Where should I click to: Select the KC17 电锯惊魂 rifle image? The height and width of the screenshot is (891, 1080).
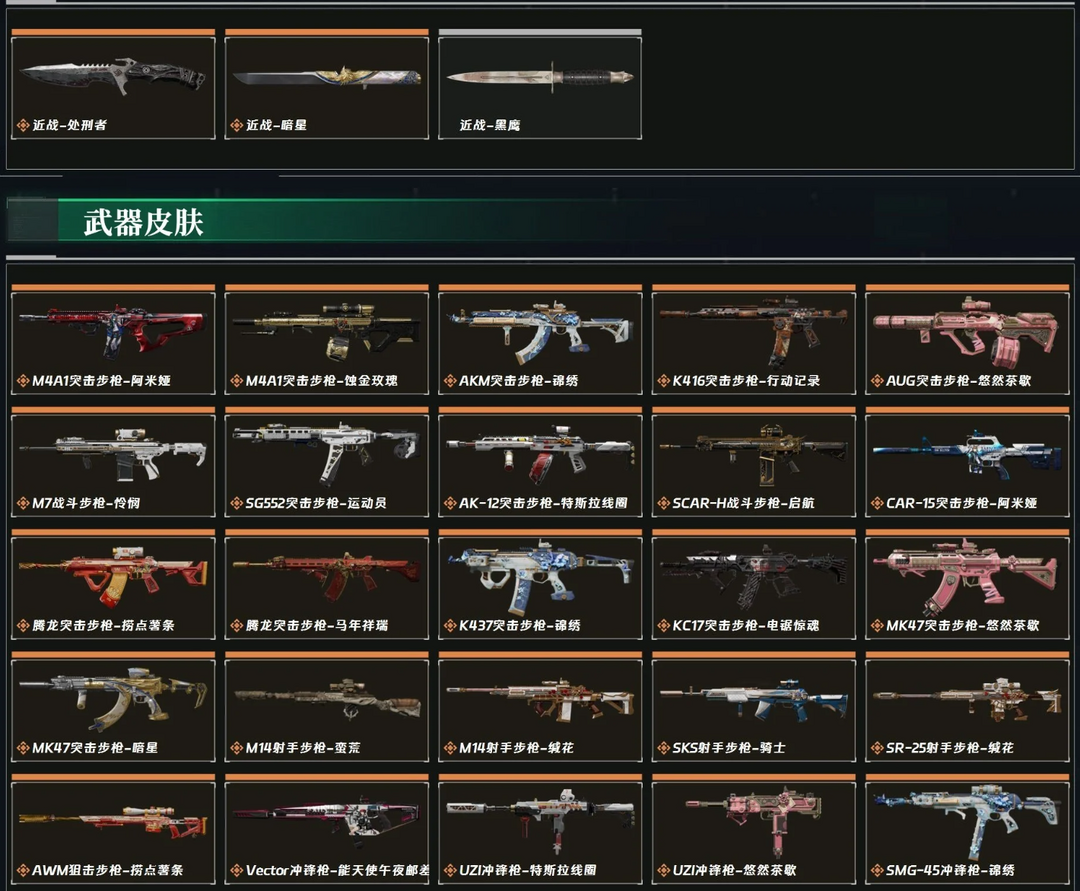pos(754,576)
